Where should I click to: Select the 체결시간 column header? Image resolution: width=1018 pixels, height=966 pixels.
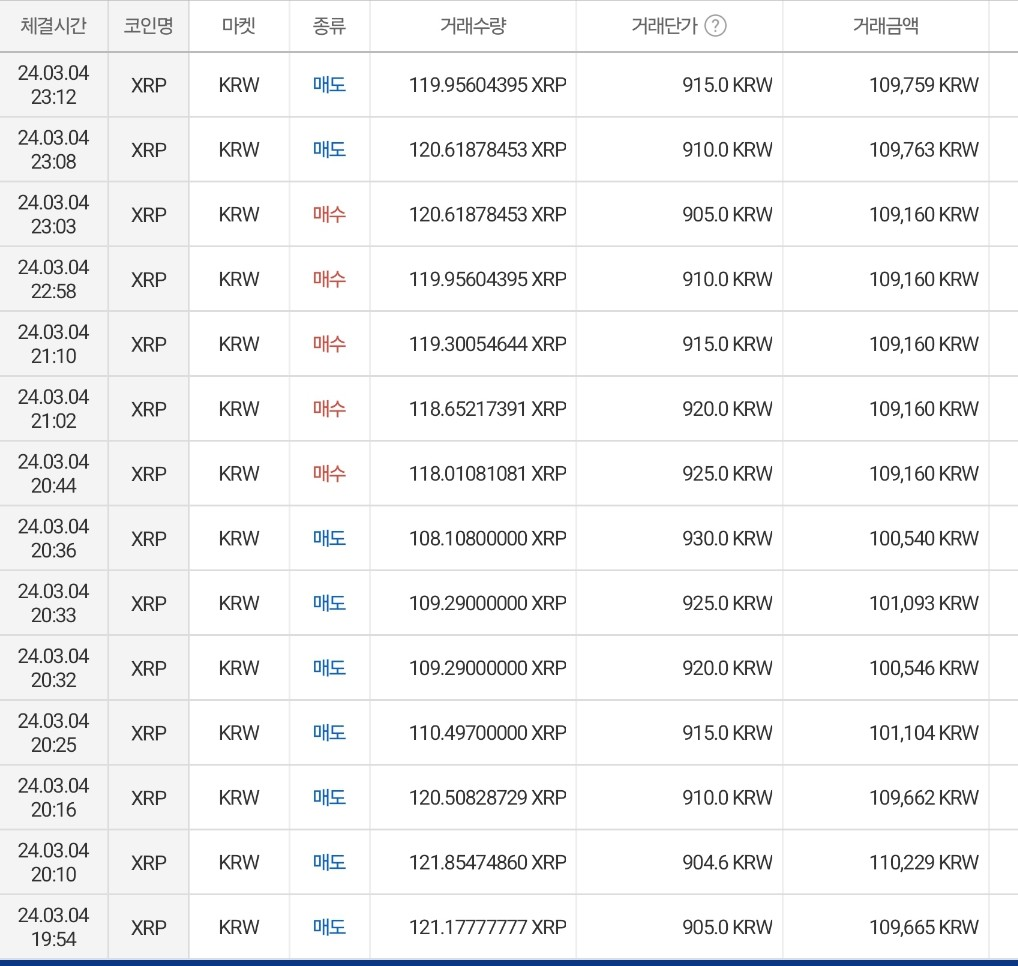53,26
